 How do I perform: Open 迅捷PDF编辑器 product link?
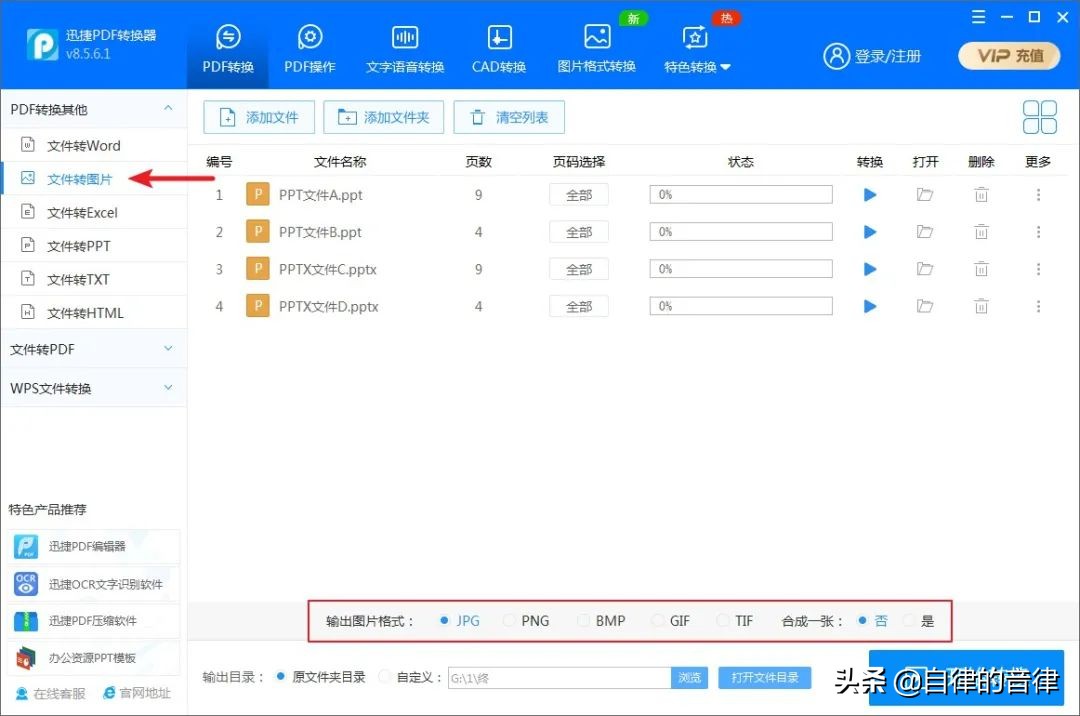pos(94,547)
